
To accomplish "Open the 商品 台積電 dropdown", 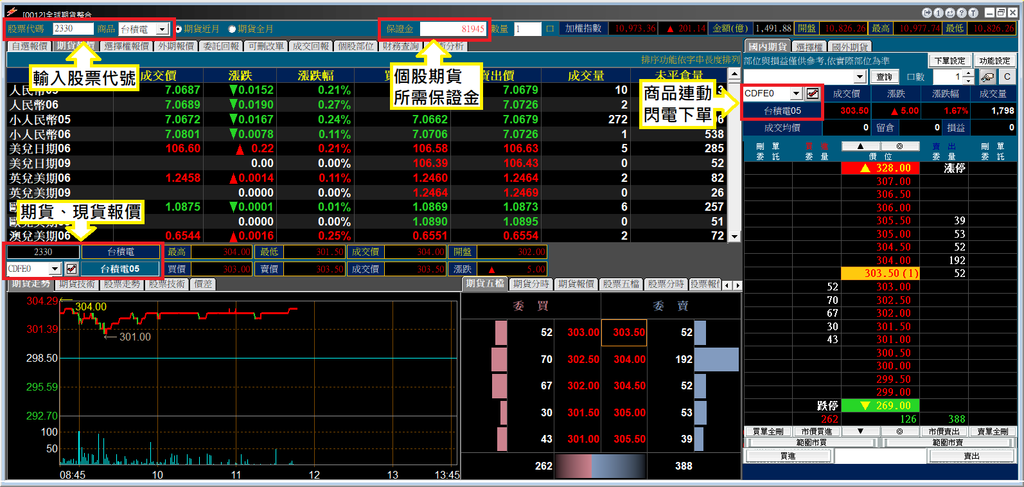I will pos(162,29).
